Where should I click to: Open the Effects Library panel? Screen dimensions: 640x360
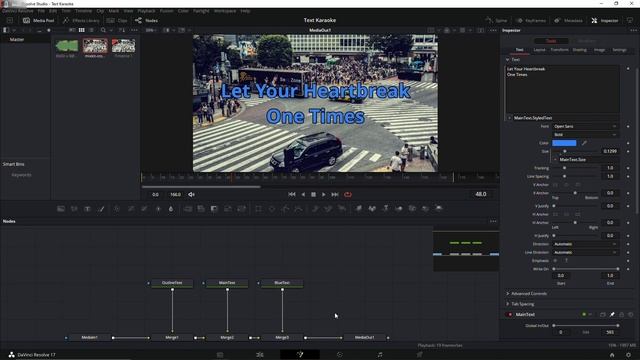pos(81,20)
